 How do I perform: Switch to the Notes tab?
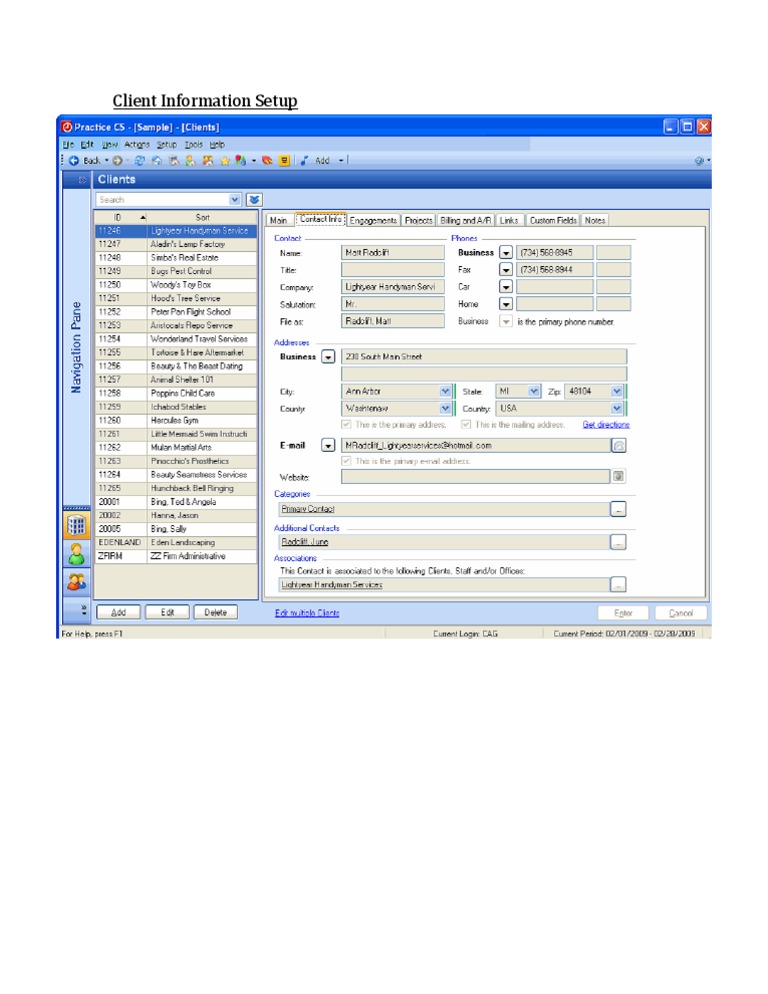[595, 221]
